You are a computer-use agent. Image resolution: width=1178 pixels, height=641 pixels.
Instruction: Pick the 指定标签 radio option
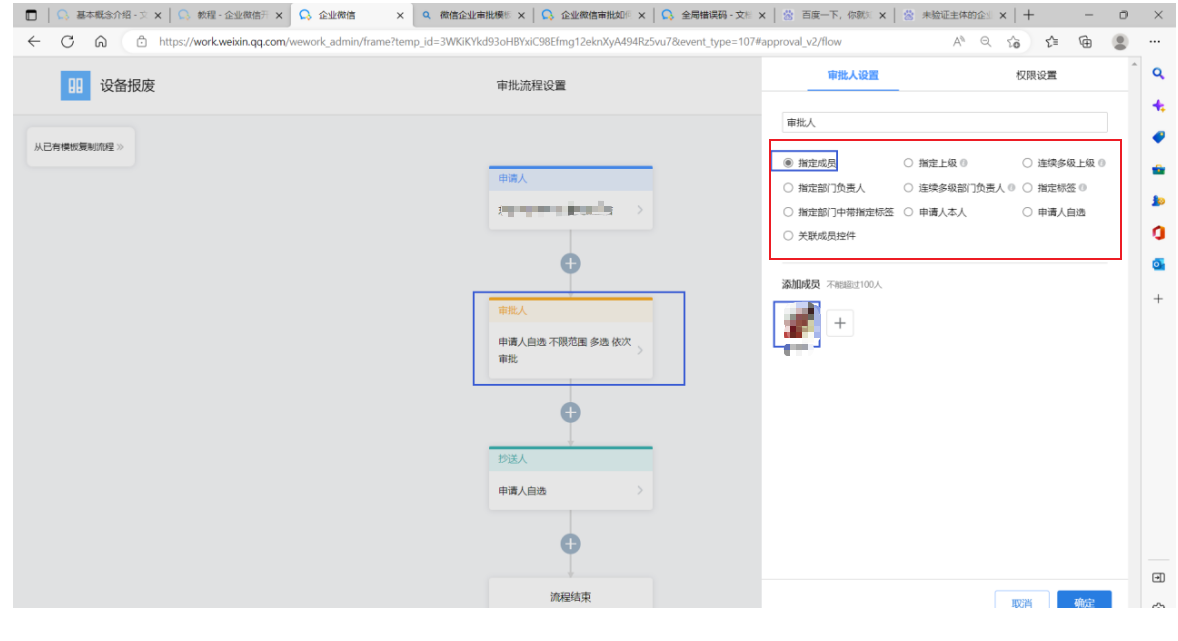(1027, 188)
